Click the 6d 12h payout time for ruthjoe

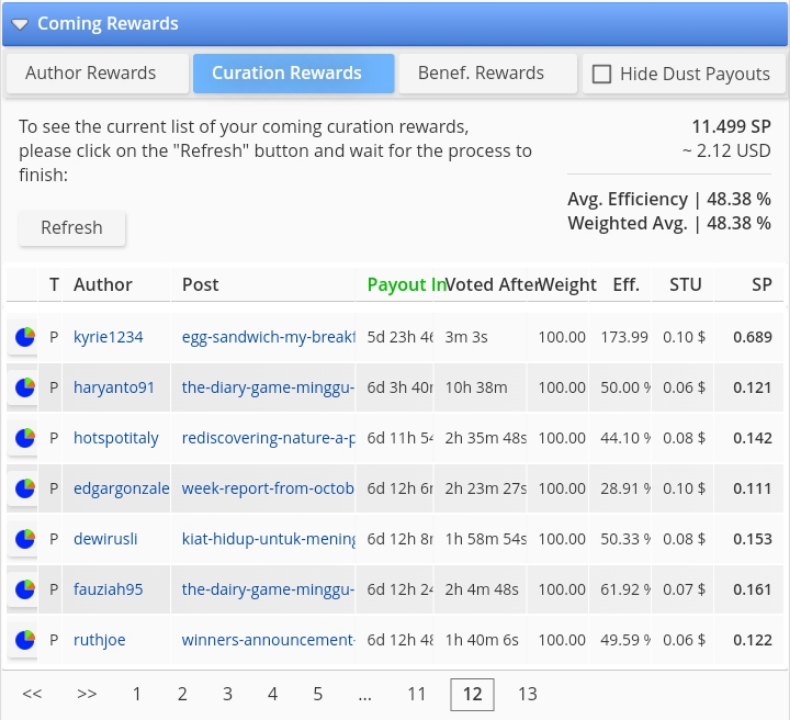pyautogui.click(x=400, y=640)
